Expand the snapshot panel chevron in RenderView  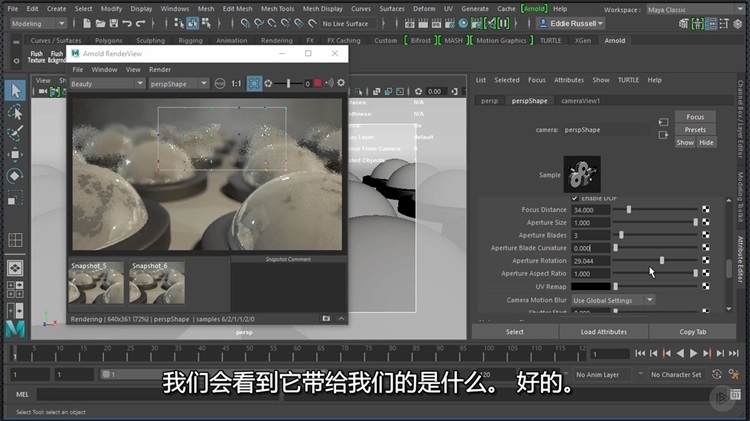(341, 319)
